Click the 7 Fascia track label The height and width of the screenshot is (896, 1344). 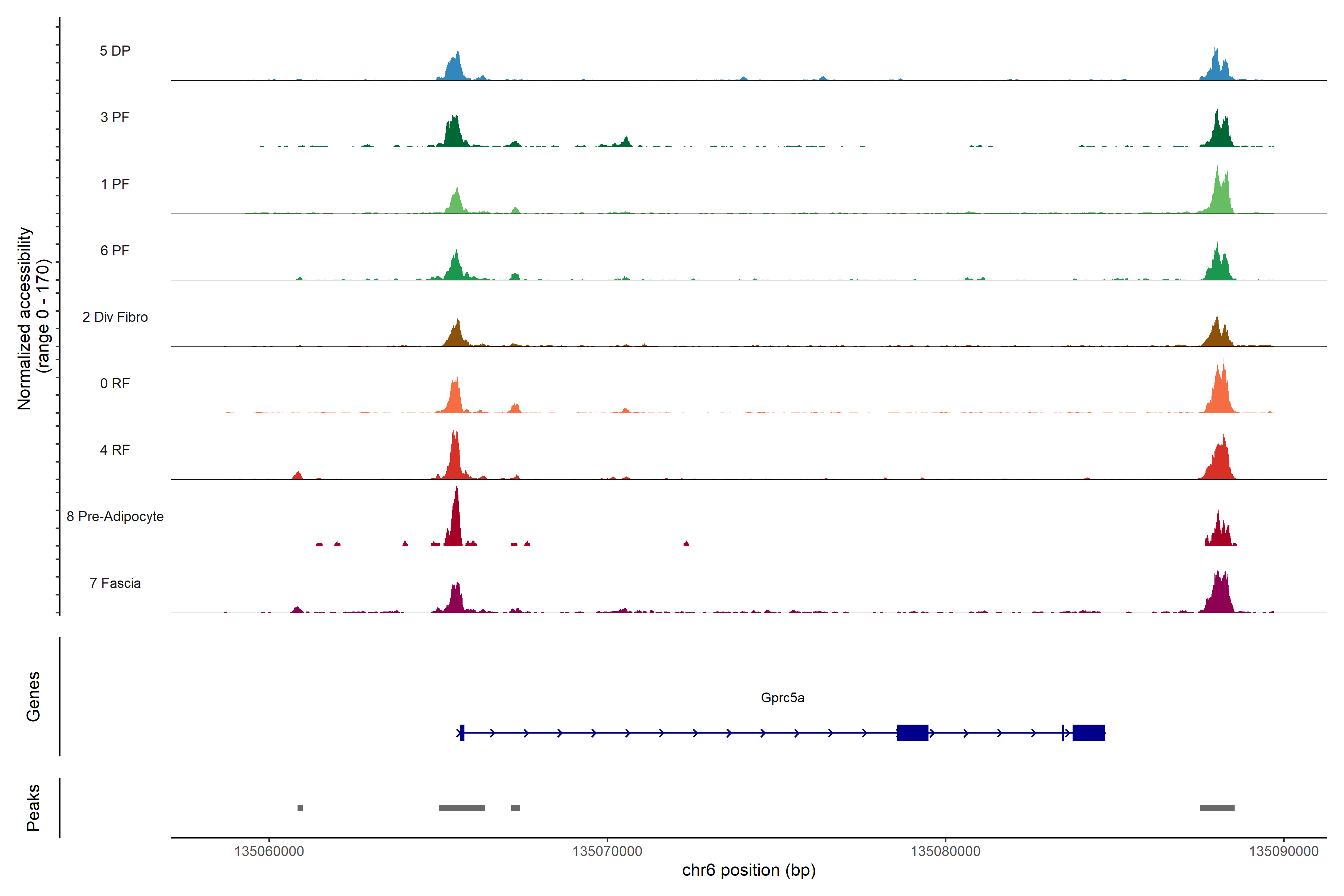pos(115,583)
